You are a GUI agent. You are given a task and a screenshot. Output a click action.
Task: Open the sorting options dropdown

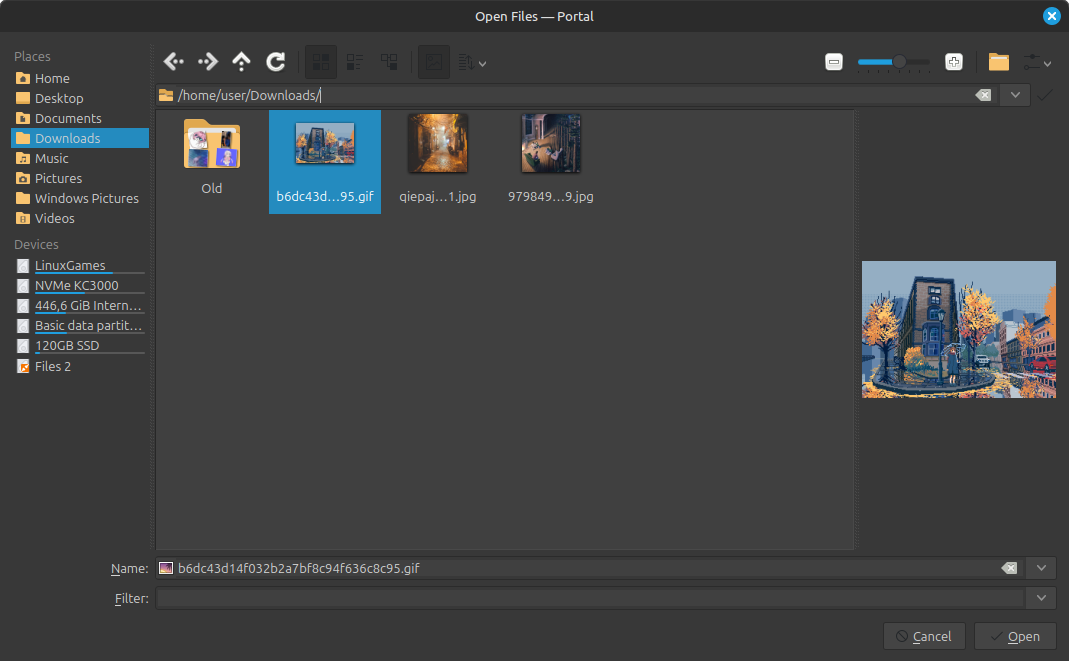click(x=472, y=63)
